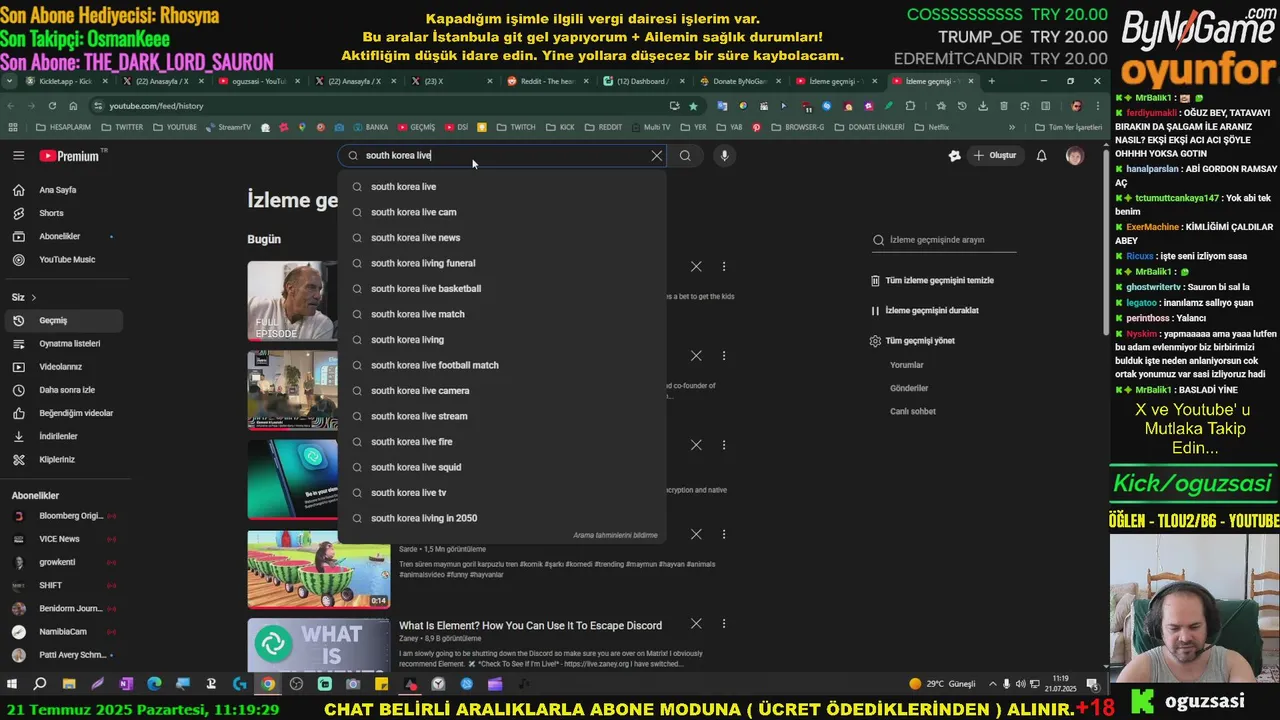Open Daha sonra izle in the sidebar

click(x=62, y=390)
